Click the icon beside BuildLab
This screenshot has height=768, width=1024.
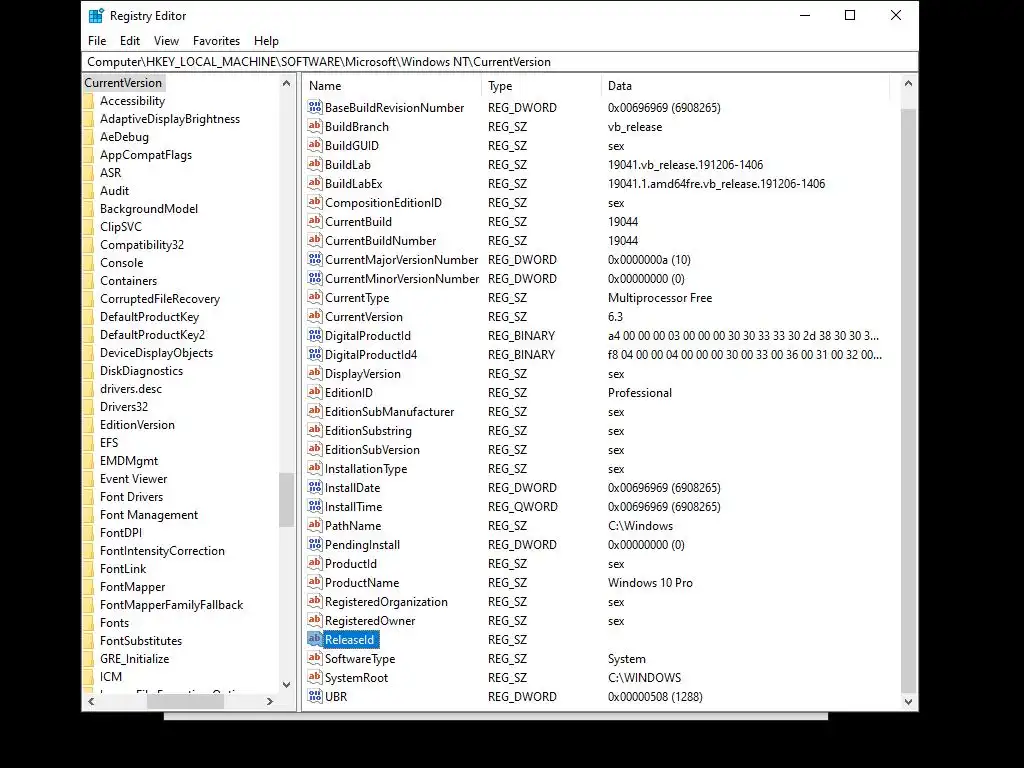click(315, 164)
